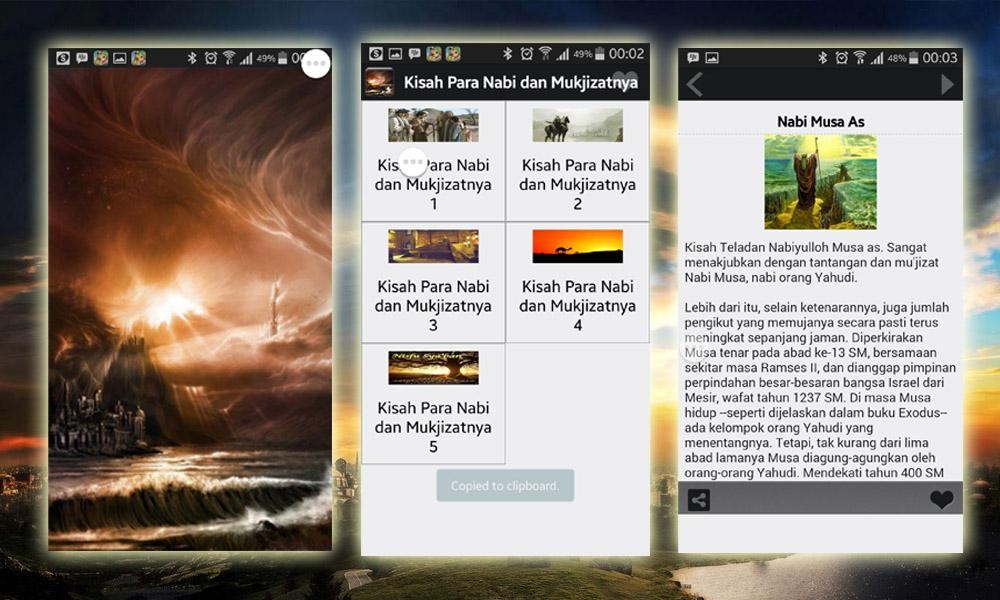Tap the Bluetooth icon in the middle phone status bar
The height and width of the screenshot is (600, 1000).
click(x=508, y=54)
